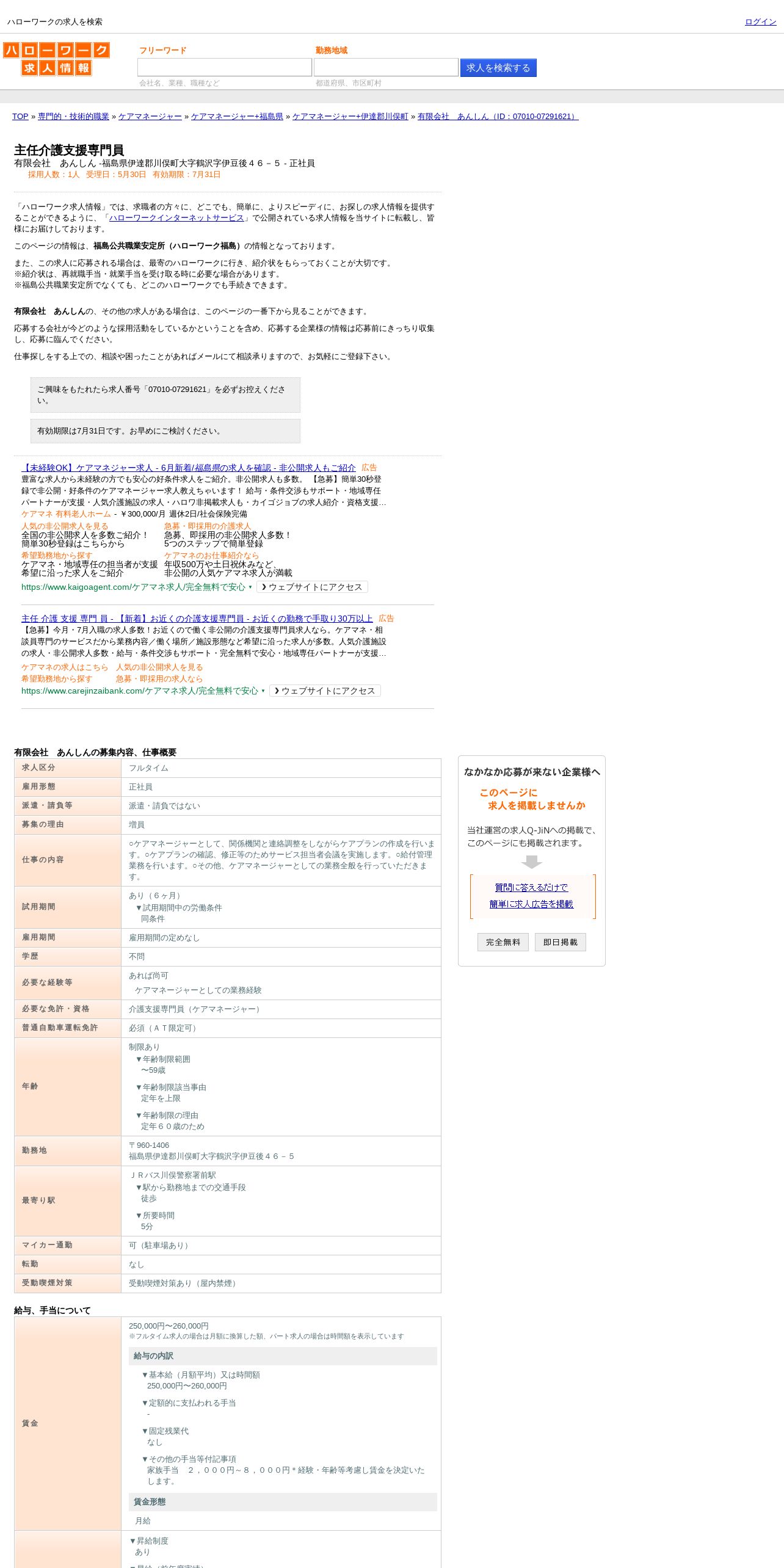Click ケアマネのお仕事紹介なら ad sublink
784x1568 pixels.
[212, 556]
